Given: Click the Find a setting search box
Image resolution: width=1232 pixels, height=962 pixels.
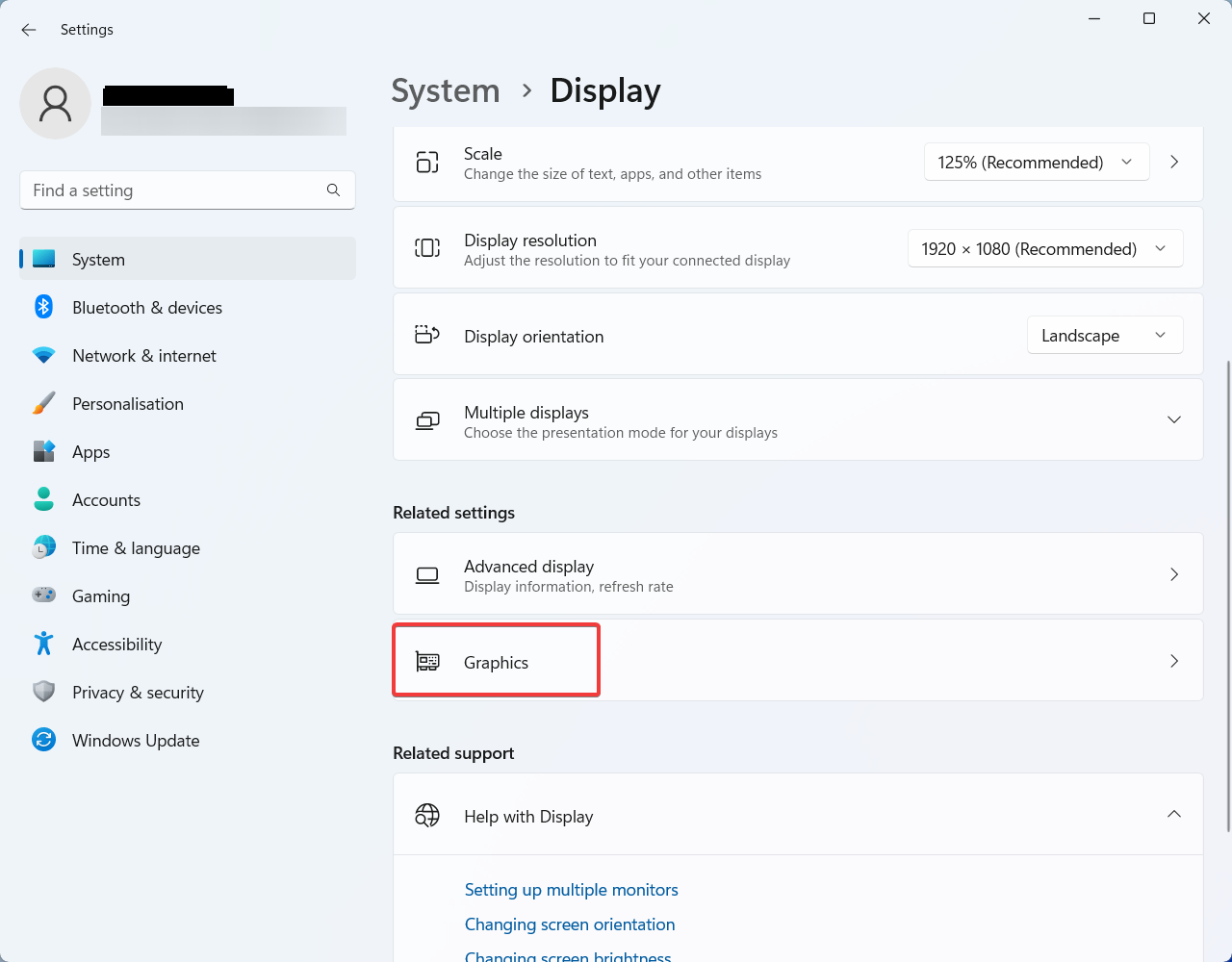Looking at the screenshot, I should 188,190.
